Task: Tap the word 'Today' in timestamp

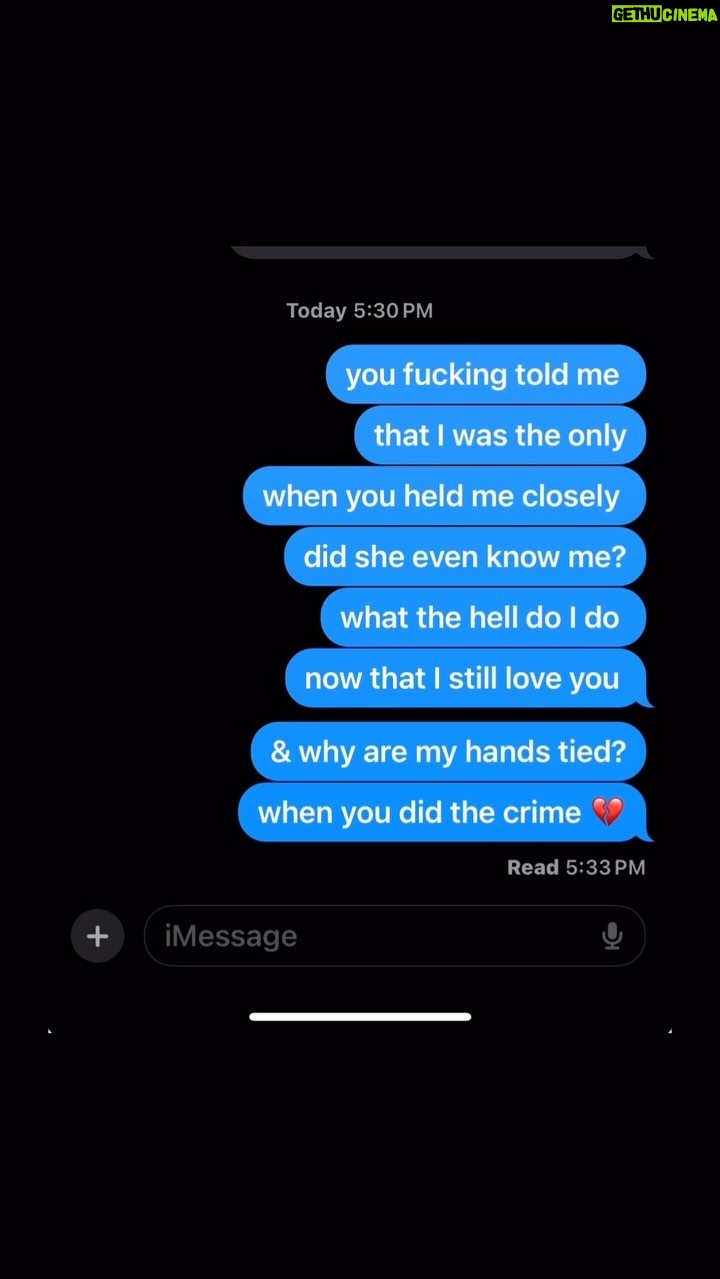Action: (316, 311)
